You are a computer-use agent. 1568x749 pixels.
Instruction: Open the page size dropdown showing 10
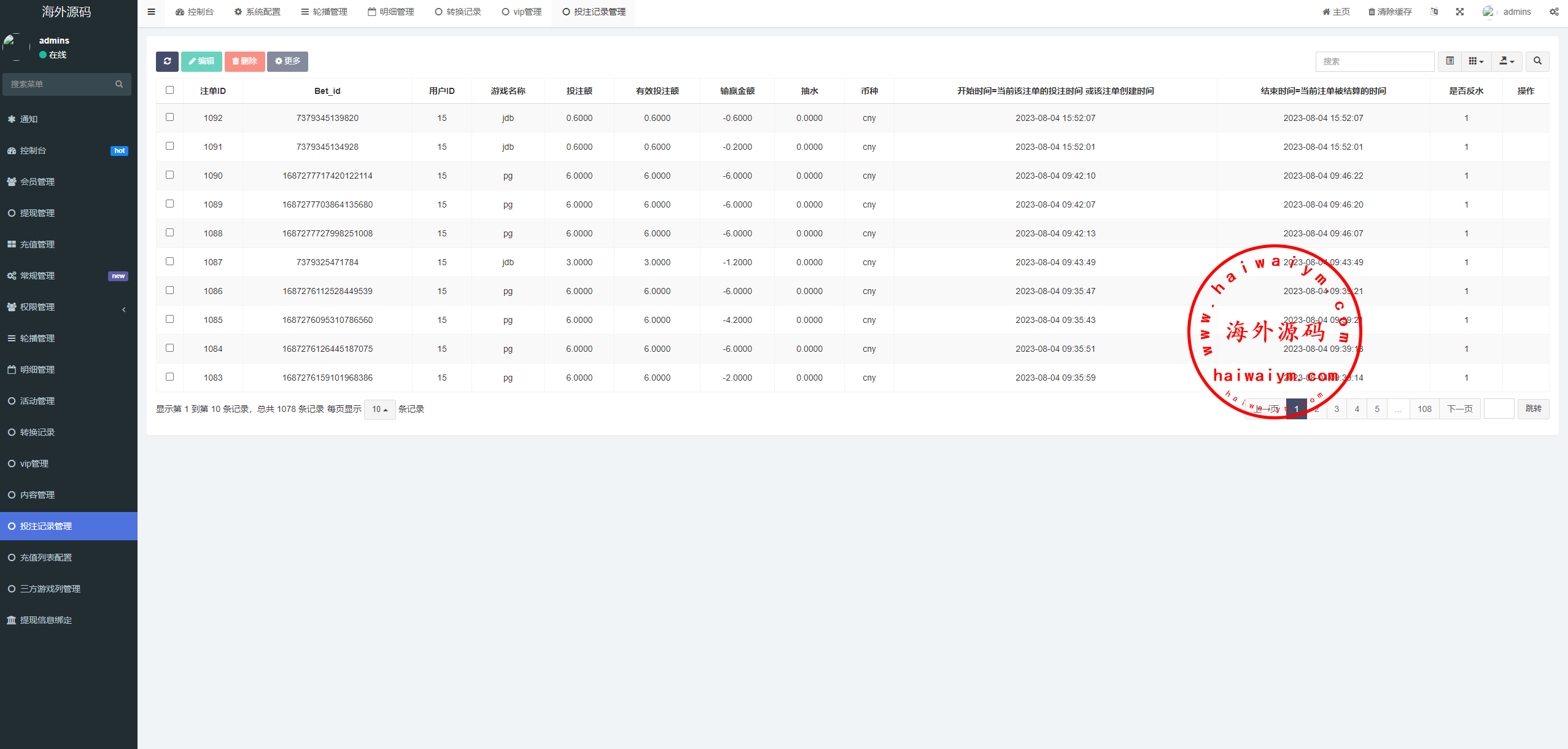tap(379, 409)
